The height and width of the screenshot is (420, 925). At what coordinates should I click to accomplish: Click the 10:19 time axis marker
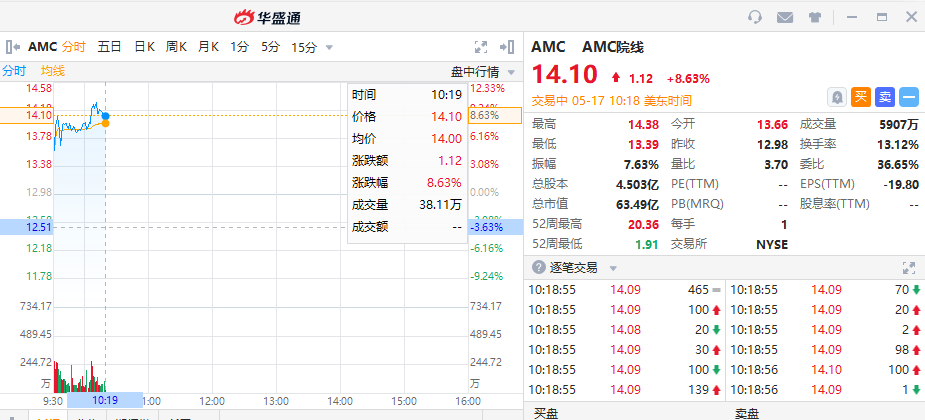105,400
